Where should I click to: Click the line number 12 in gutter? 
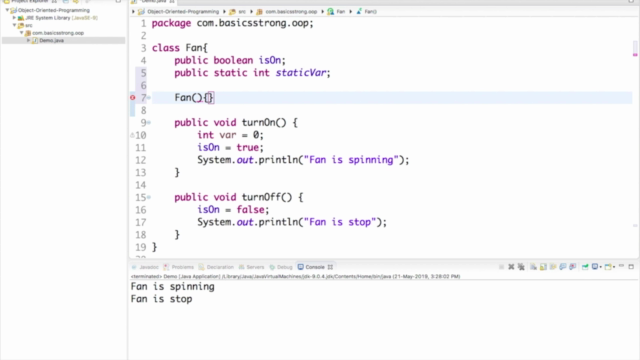click(141, 160)
